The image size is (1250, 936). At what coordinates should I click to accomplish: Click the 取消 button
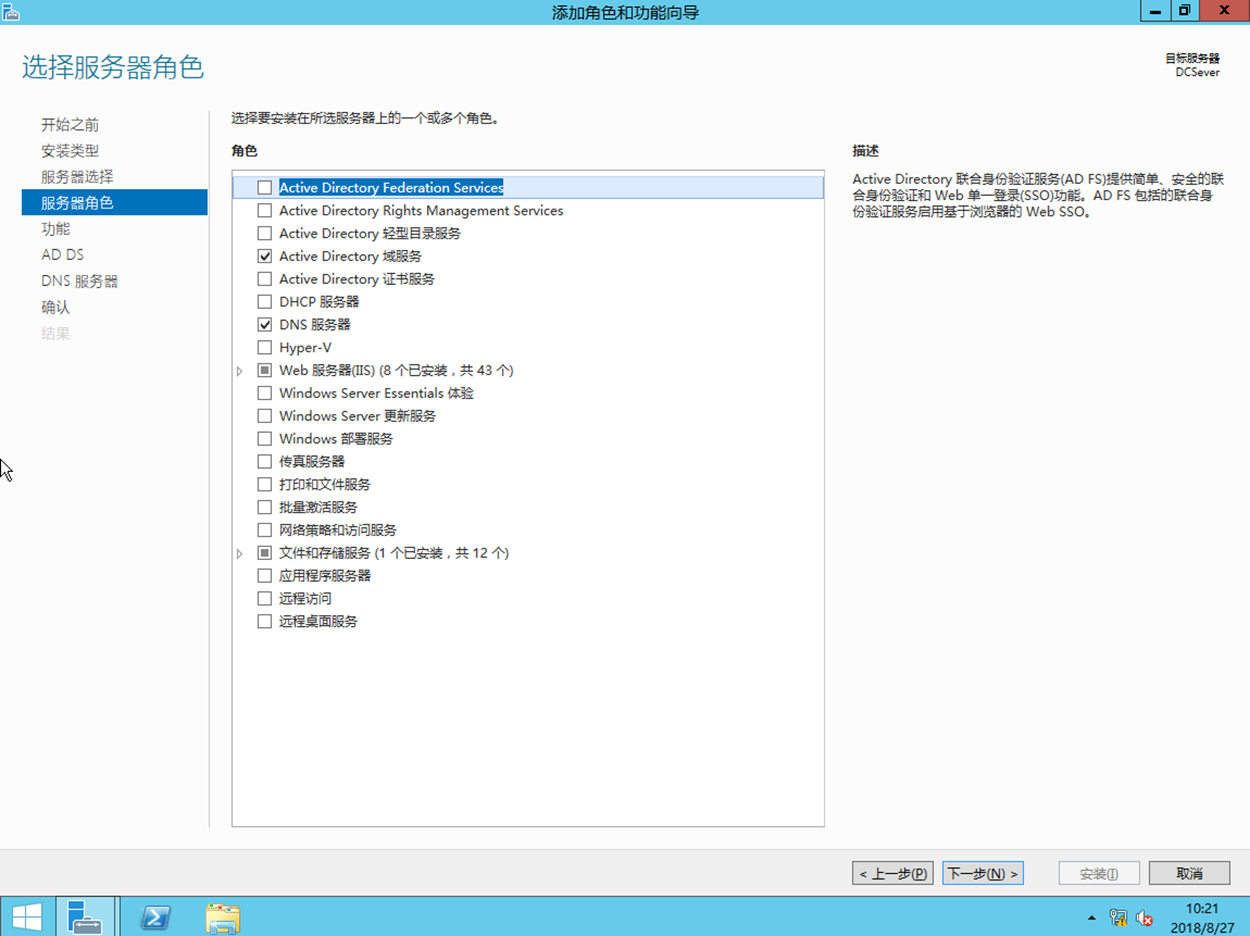1189,873
